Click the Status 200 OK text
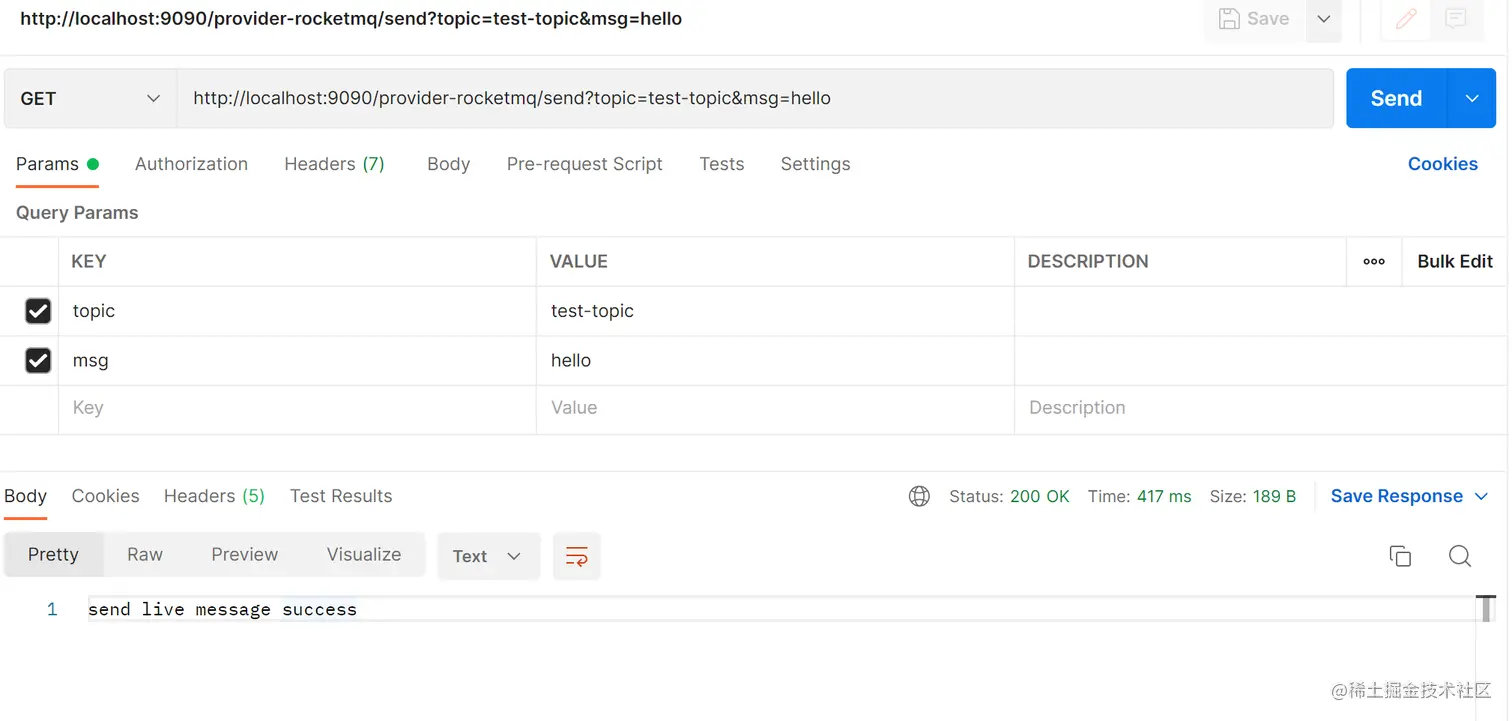This screenshot has height=721, width=1512. coord(1009,496)
